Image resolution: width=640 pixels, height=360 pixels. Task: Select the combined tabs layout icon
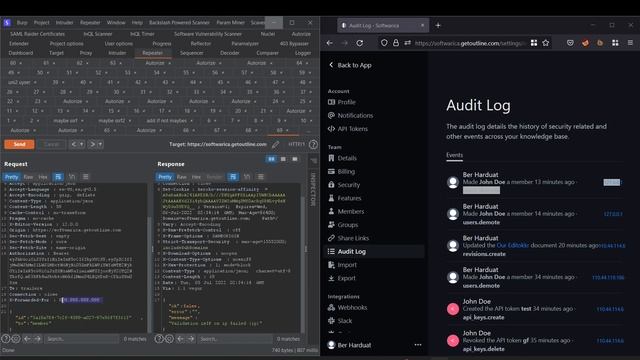tap(295, 159)
